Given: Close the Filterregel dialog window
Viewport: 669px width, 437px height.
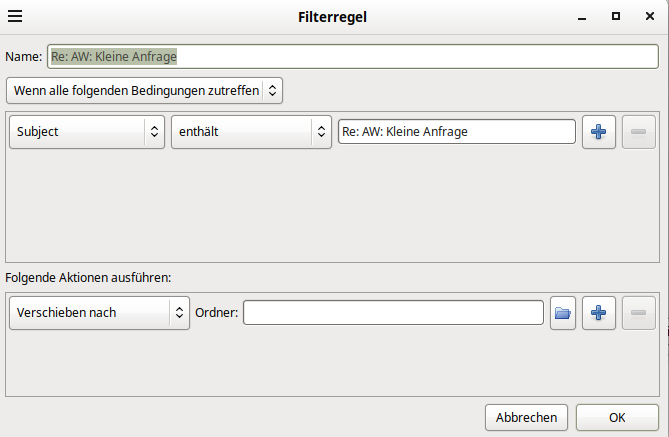Looking at the screenshot, I should (650, 16).
